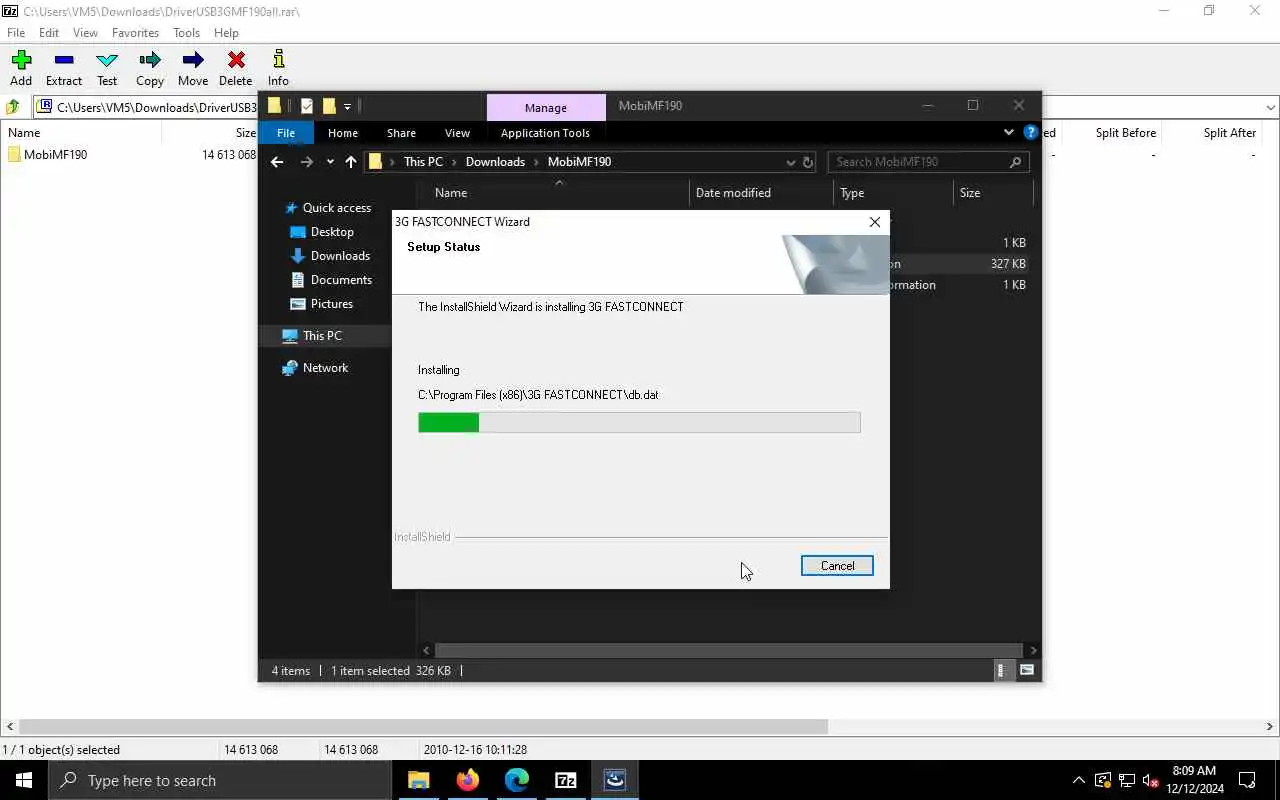
Task: Open File Explorer from the taskbar
Action: (x=419, y=780)
